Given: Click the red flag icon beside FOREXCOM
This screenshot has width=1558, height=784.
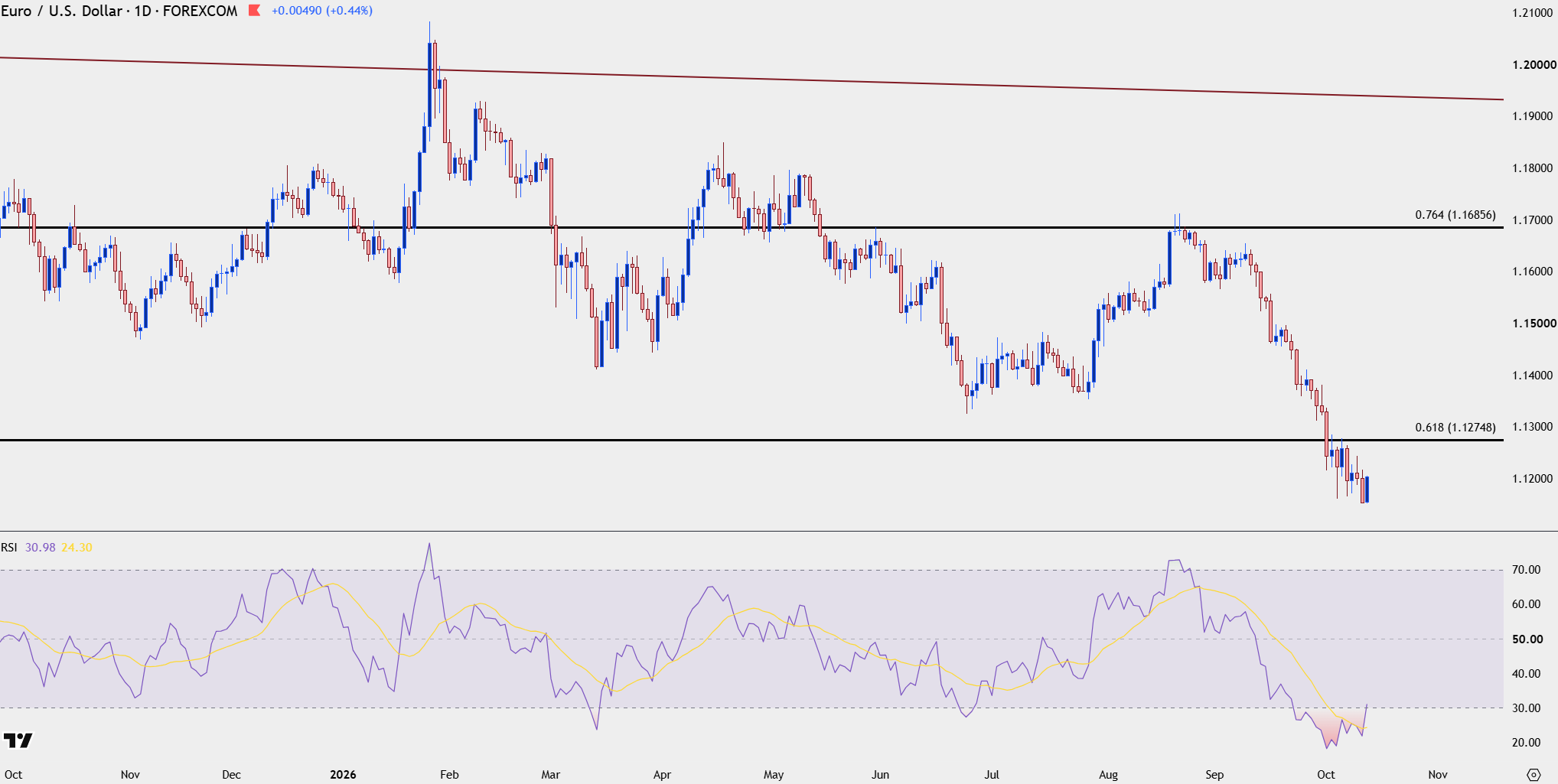Looking at the screenshot, I should point(255,11).
